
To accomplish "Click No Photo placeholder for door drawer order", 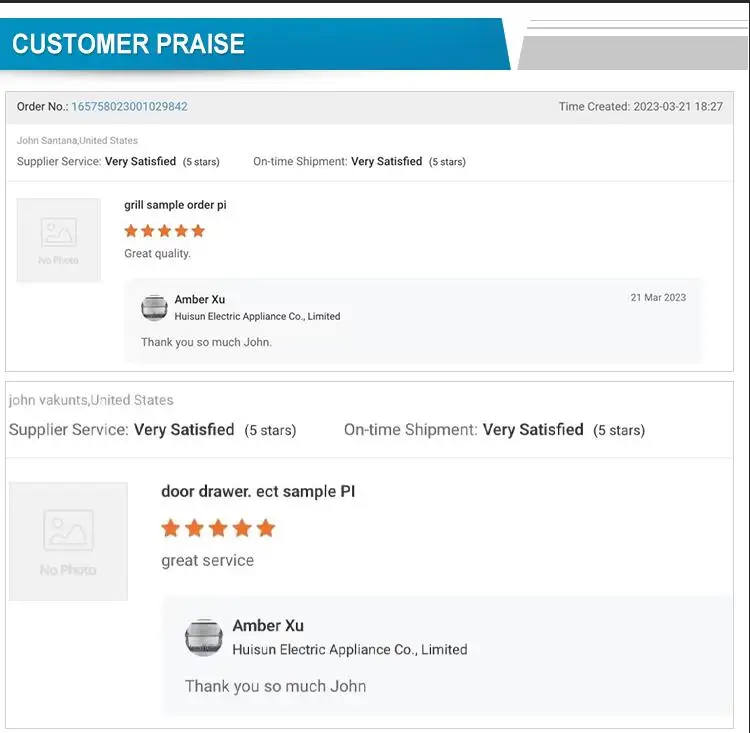I will tap(68, 541).
